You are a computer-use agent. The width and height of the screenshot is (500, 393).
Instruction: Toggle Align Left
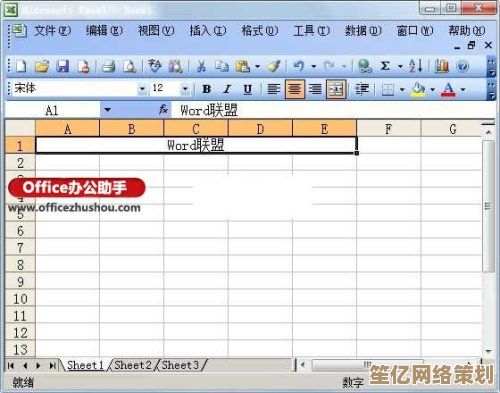(x=274, y=89)
